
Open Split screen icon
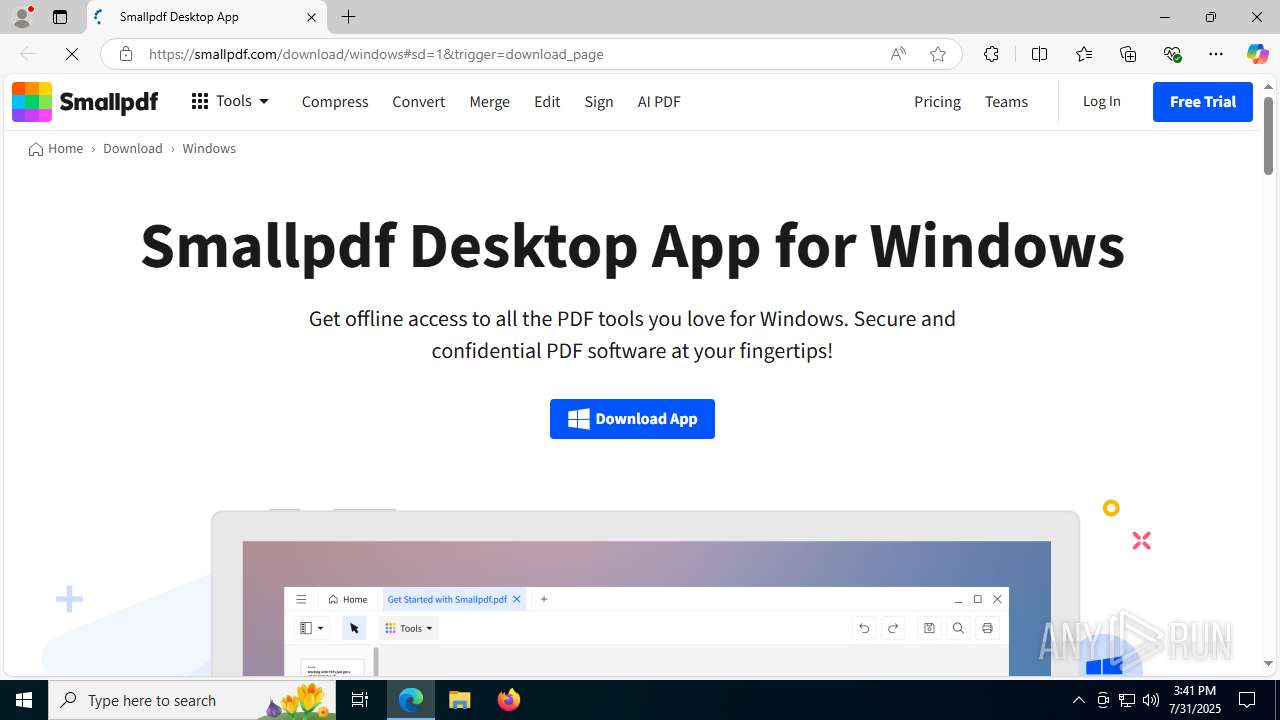(x=1039, y=54)
